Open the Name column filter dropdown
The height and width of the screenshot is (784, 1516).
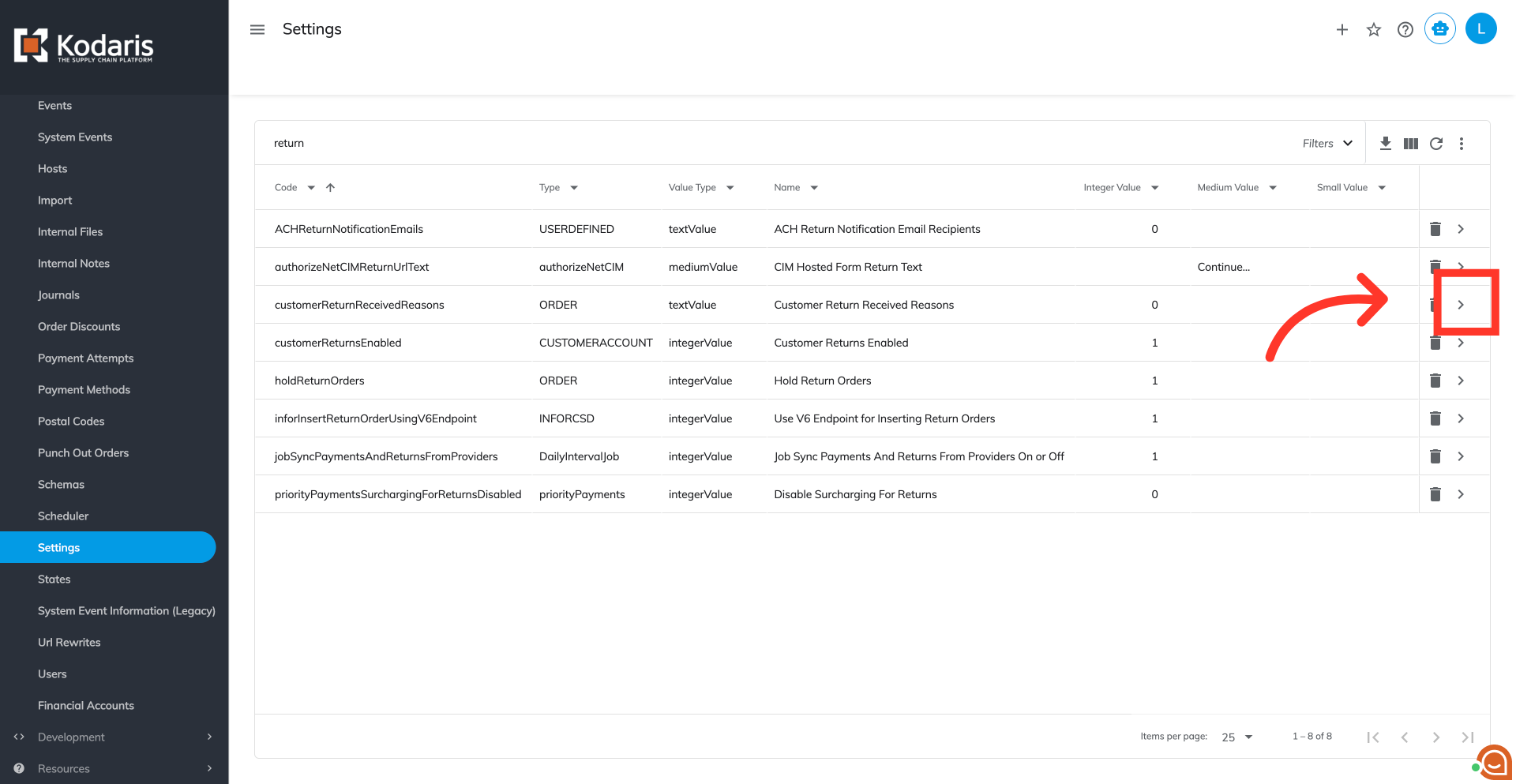814,187
